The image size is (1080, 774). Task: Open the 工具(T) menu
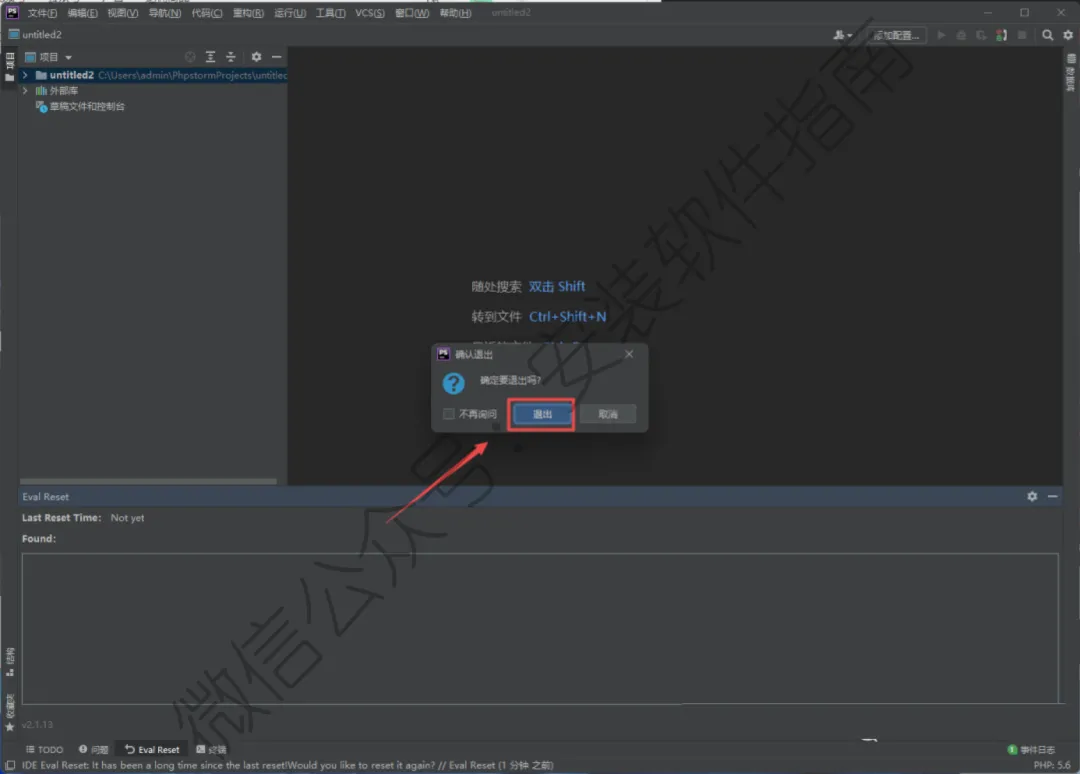pos(331,13)
